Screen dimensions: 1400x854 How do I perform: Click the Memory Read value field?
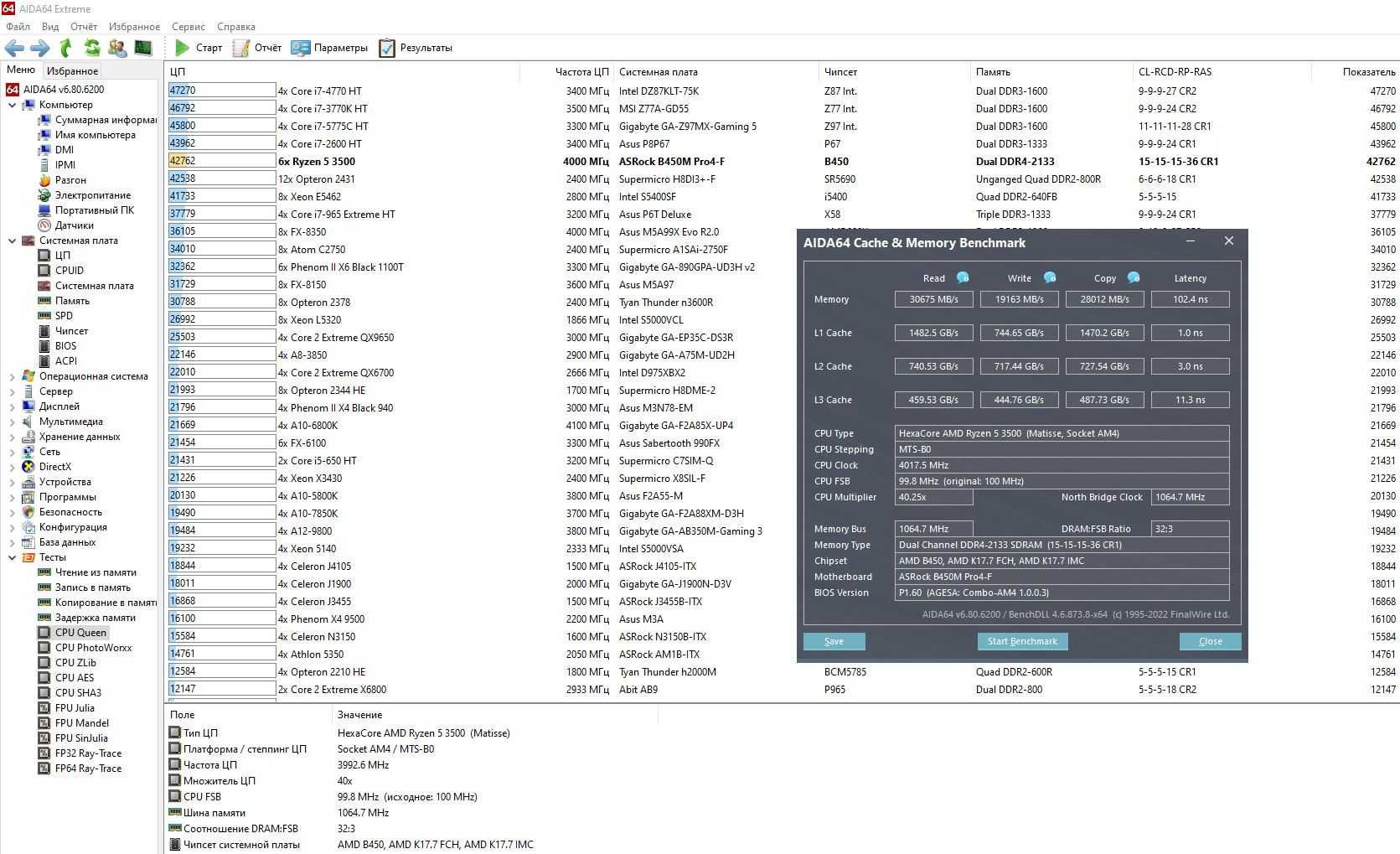pyautogui.click(x=933, y=299)
